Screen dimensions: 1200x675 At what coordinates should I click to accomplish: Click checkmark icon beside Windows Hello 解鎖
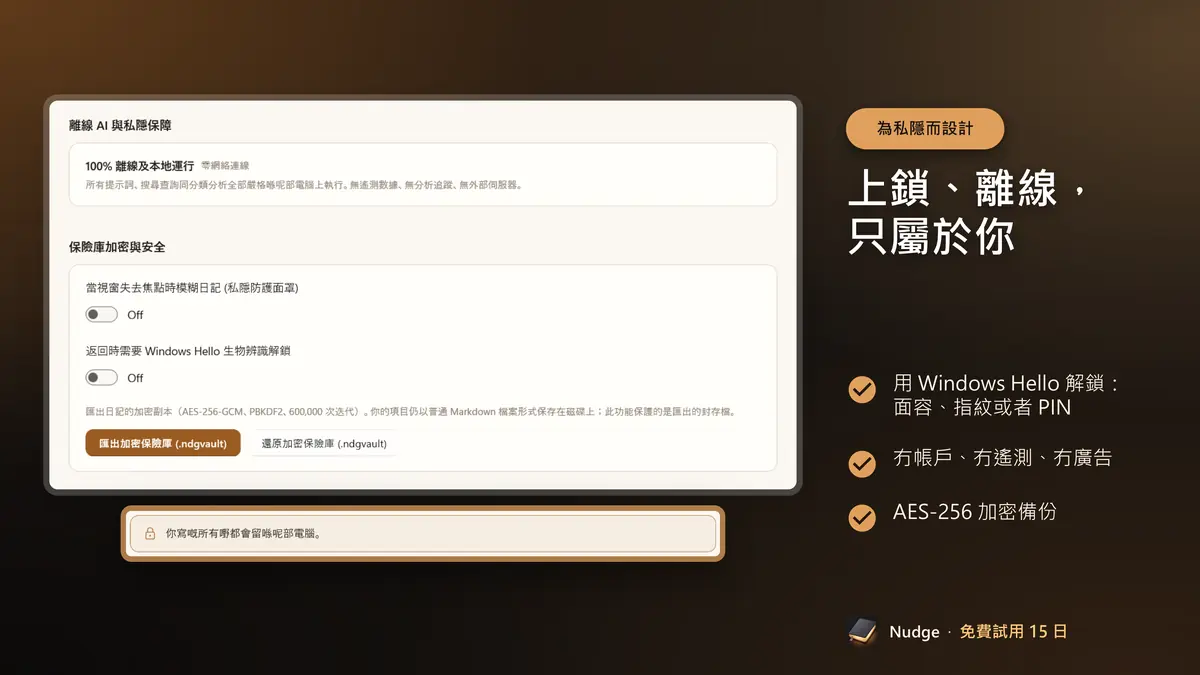[x=862, y=389]
